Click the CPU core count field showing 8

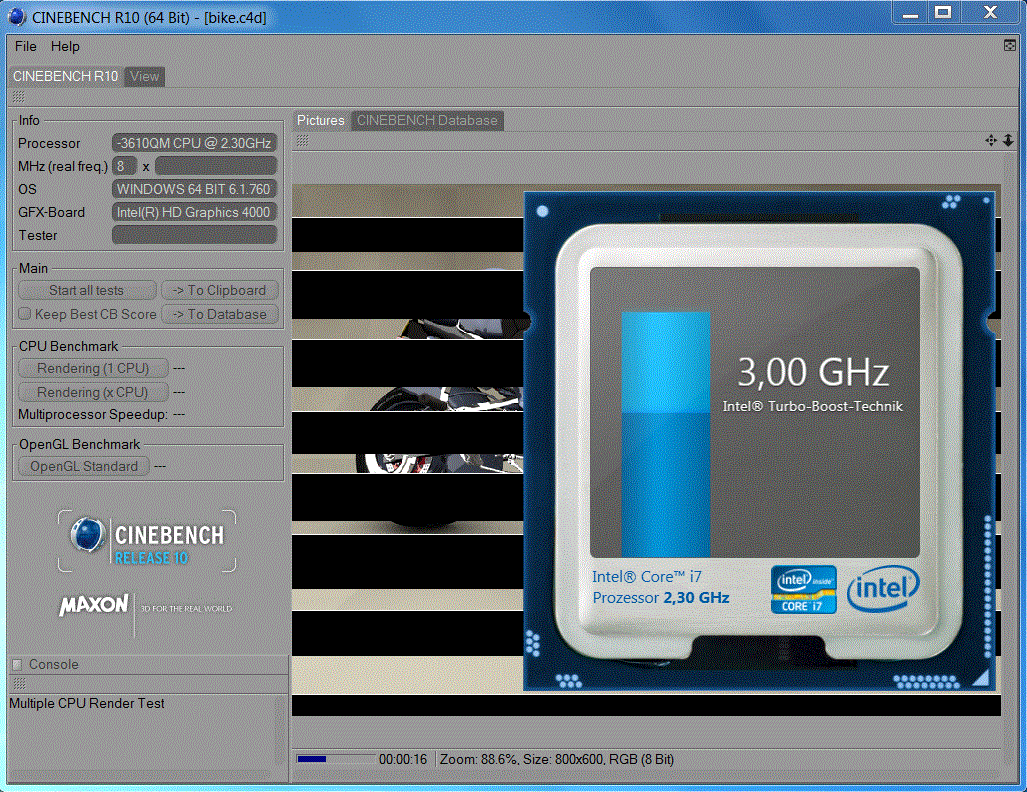124,166
